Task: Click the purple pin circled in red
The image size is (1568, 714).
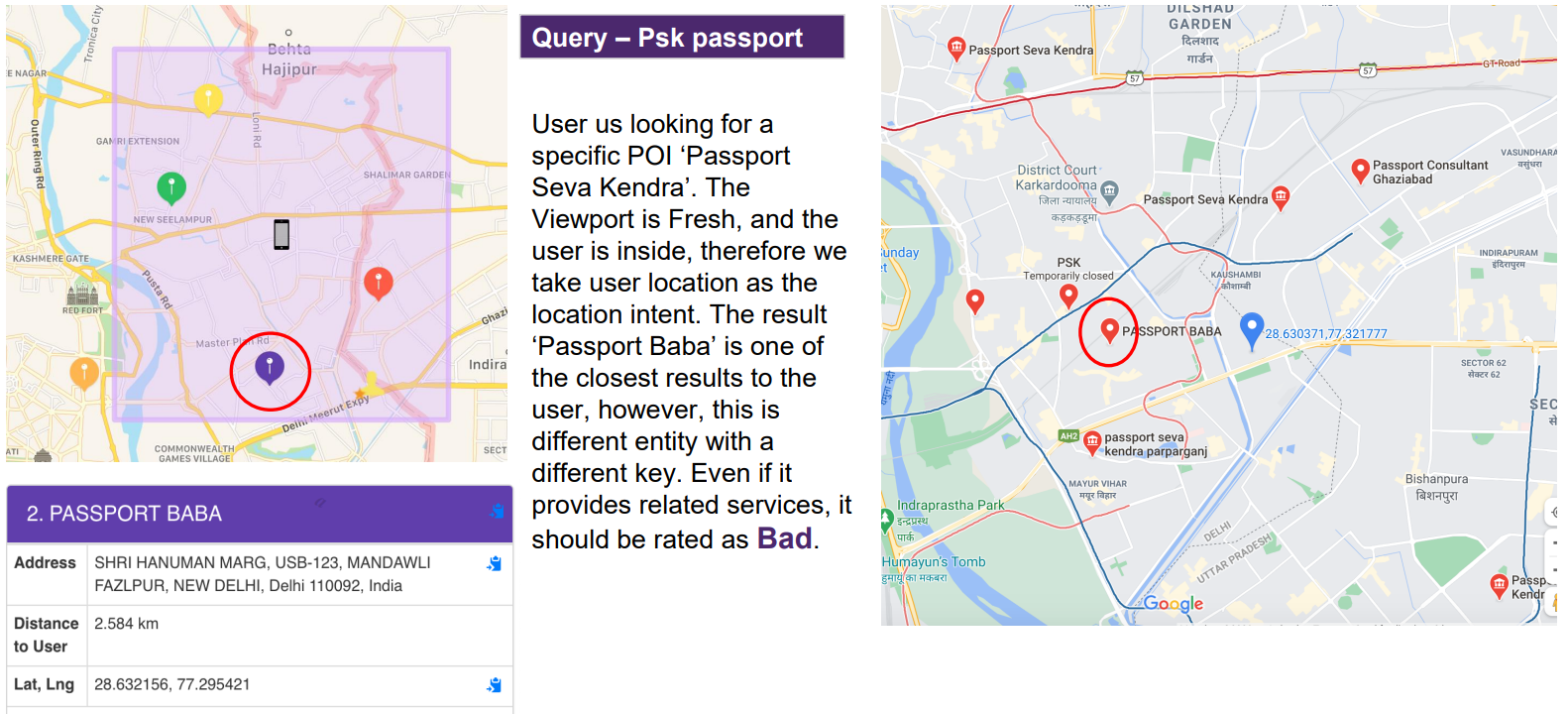Action: pyautogui.click(x=270, y=368)
